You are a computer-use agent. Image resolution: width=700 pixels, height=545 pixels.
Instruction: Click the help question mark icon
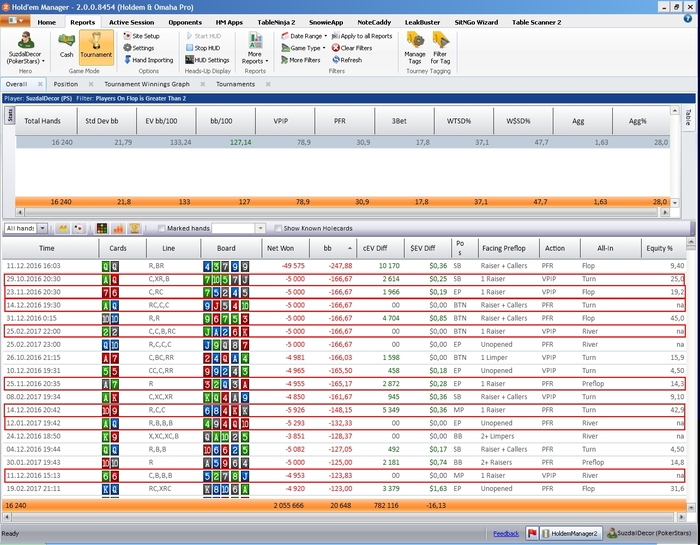click(x=688, y=19)
